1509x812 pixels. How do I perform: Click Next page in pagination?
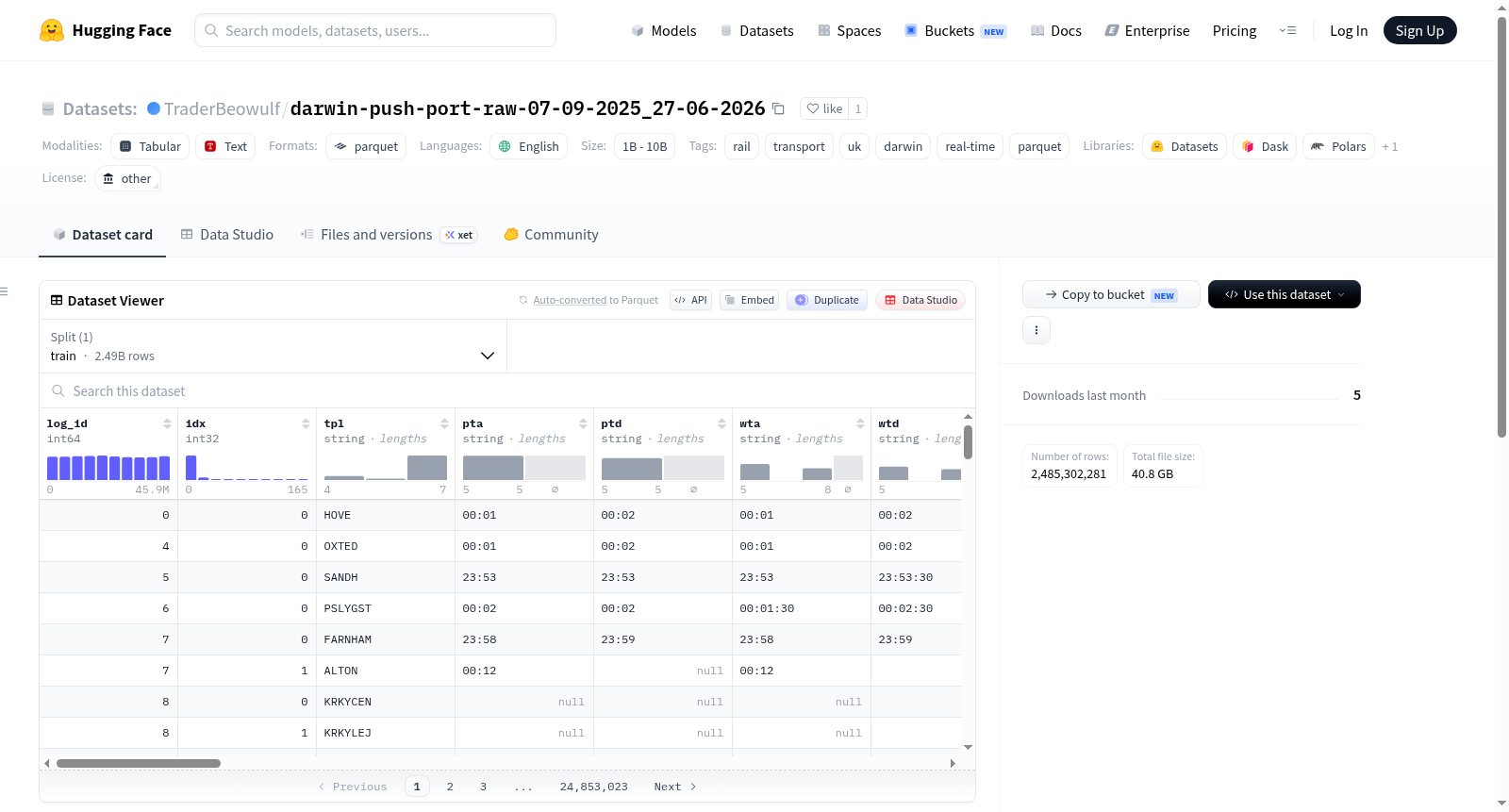(675, 787)
